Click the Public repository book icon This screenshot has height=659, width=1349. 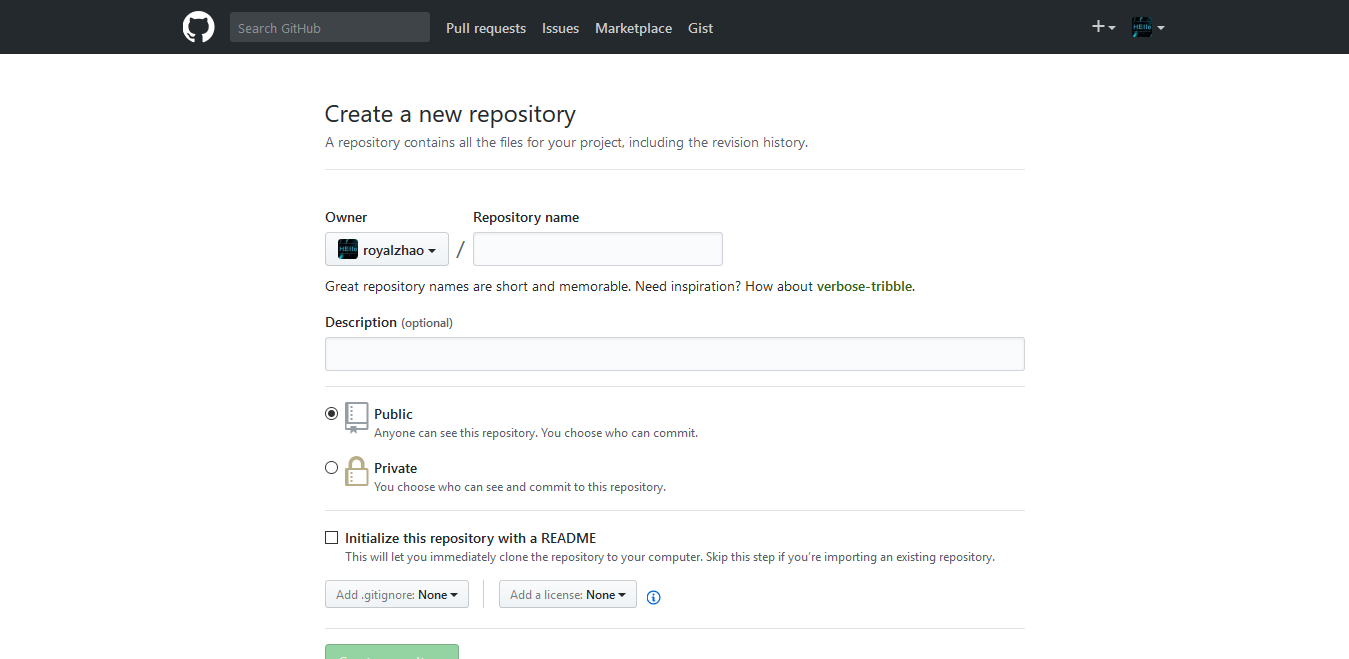pyautogui.click(x=357, y=417)
